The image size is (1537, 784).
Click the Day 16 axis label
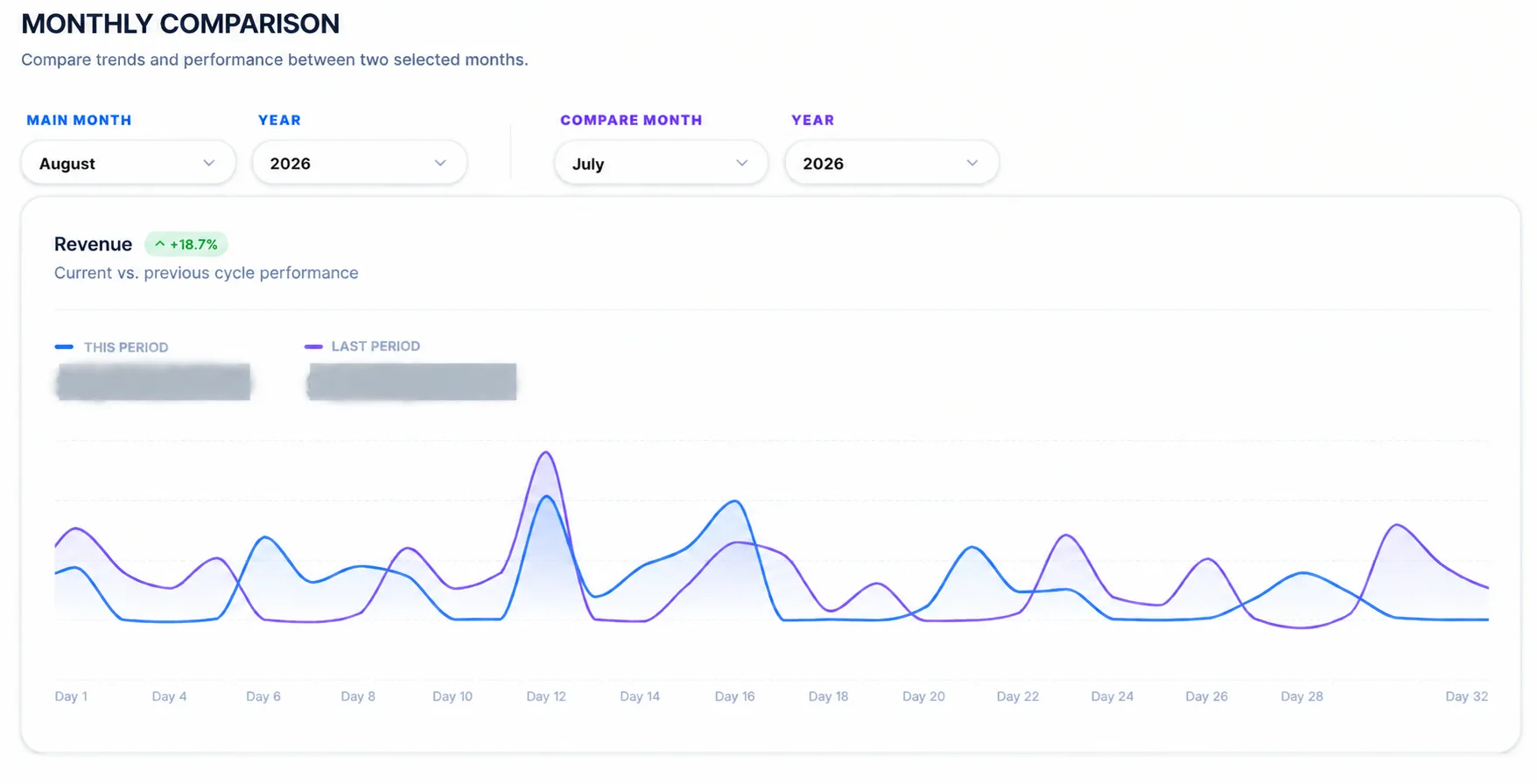734,696
